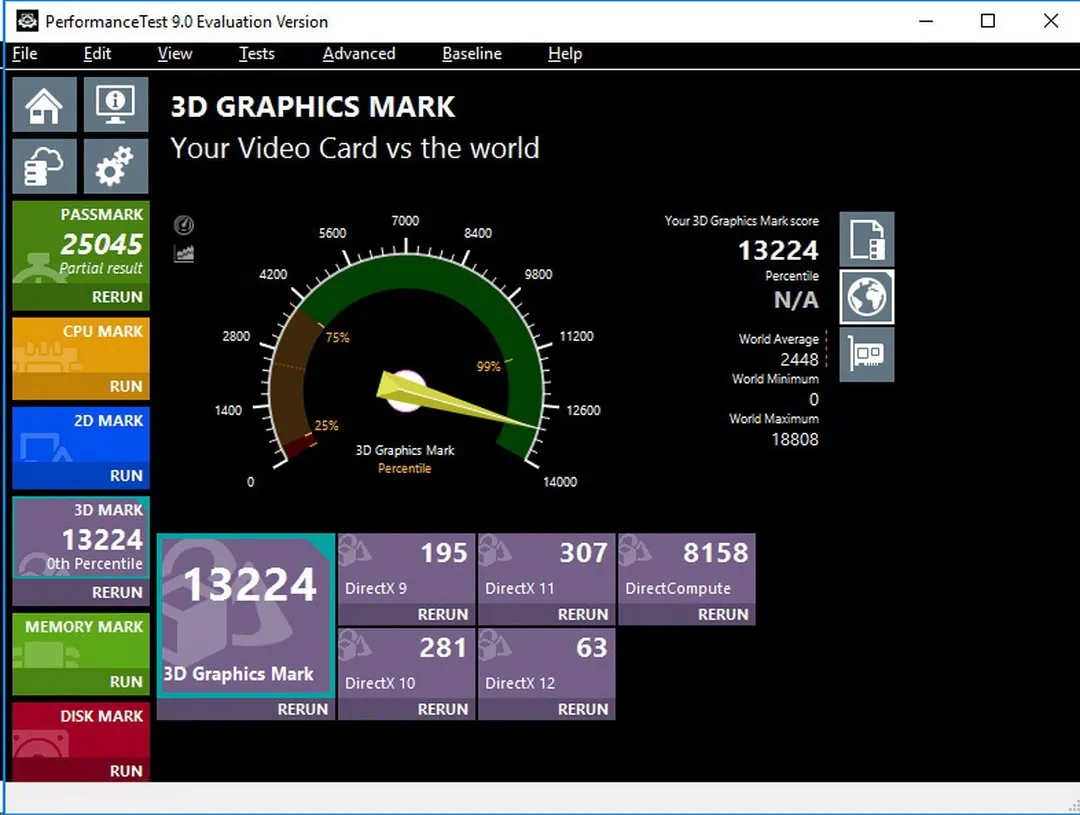
Task: Select the small chart view icon
Action: coord(183,254)
